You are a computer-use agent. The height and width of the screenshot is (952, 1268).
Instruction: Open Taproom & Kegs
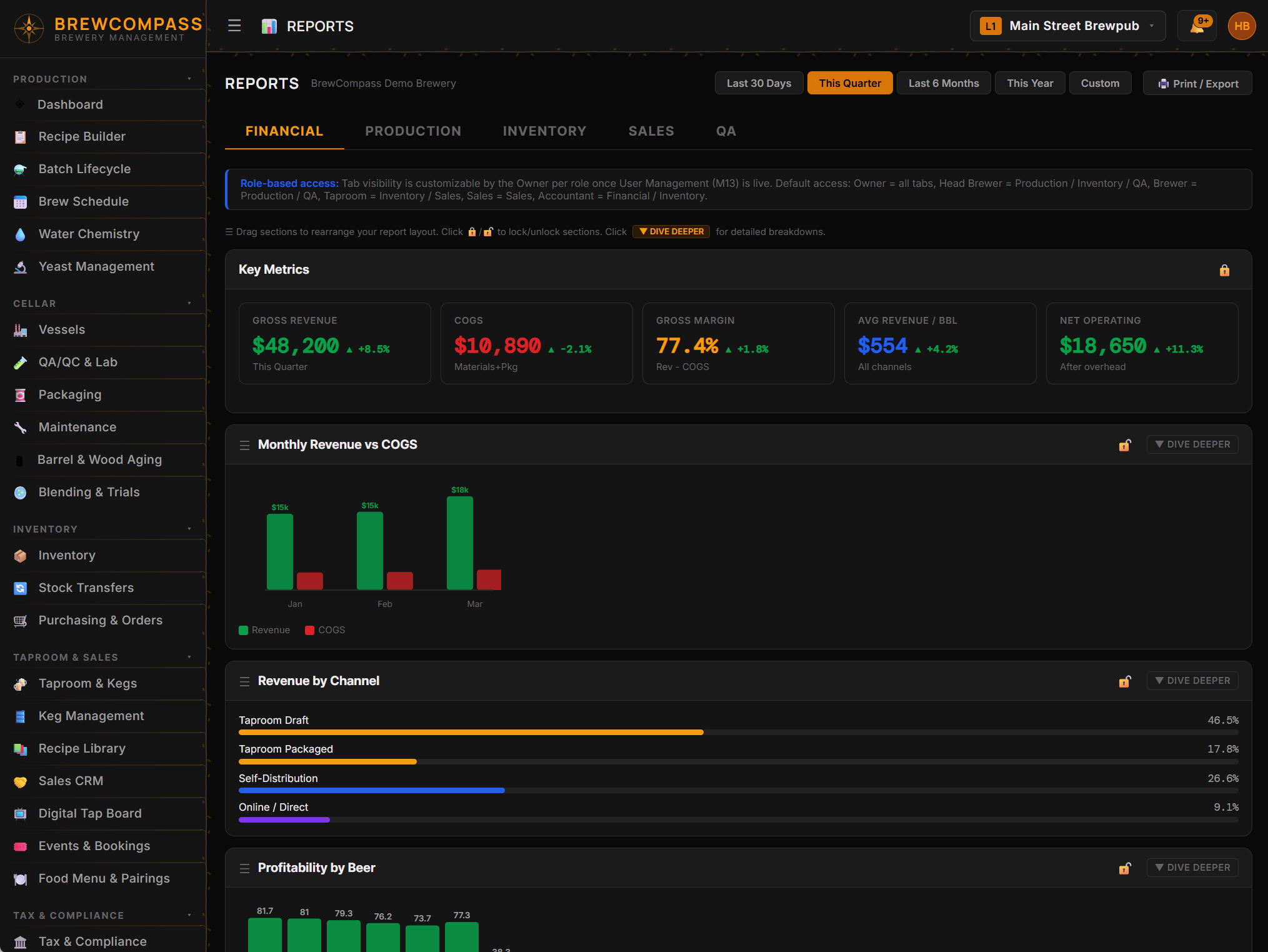point(103,683)
